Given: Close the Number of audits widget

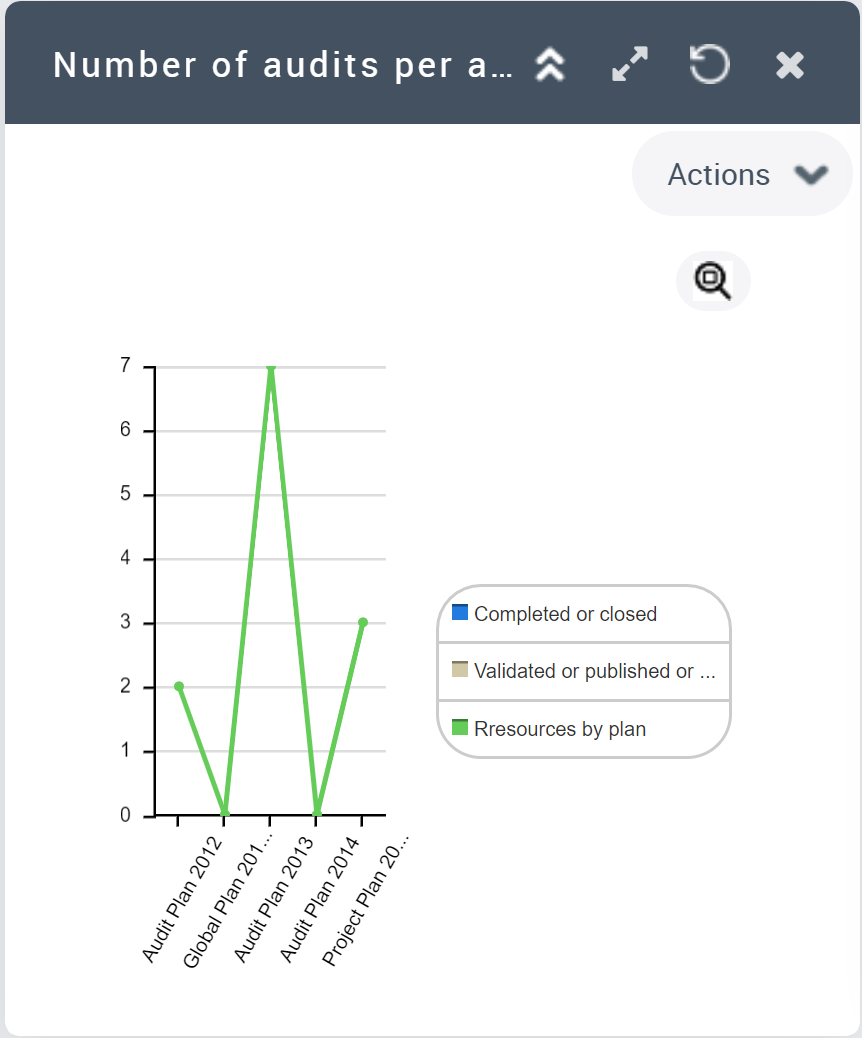Looking at the screenshot, I should (x=790, y=66).
